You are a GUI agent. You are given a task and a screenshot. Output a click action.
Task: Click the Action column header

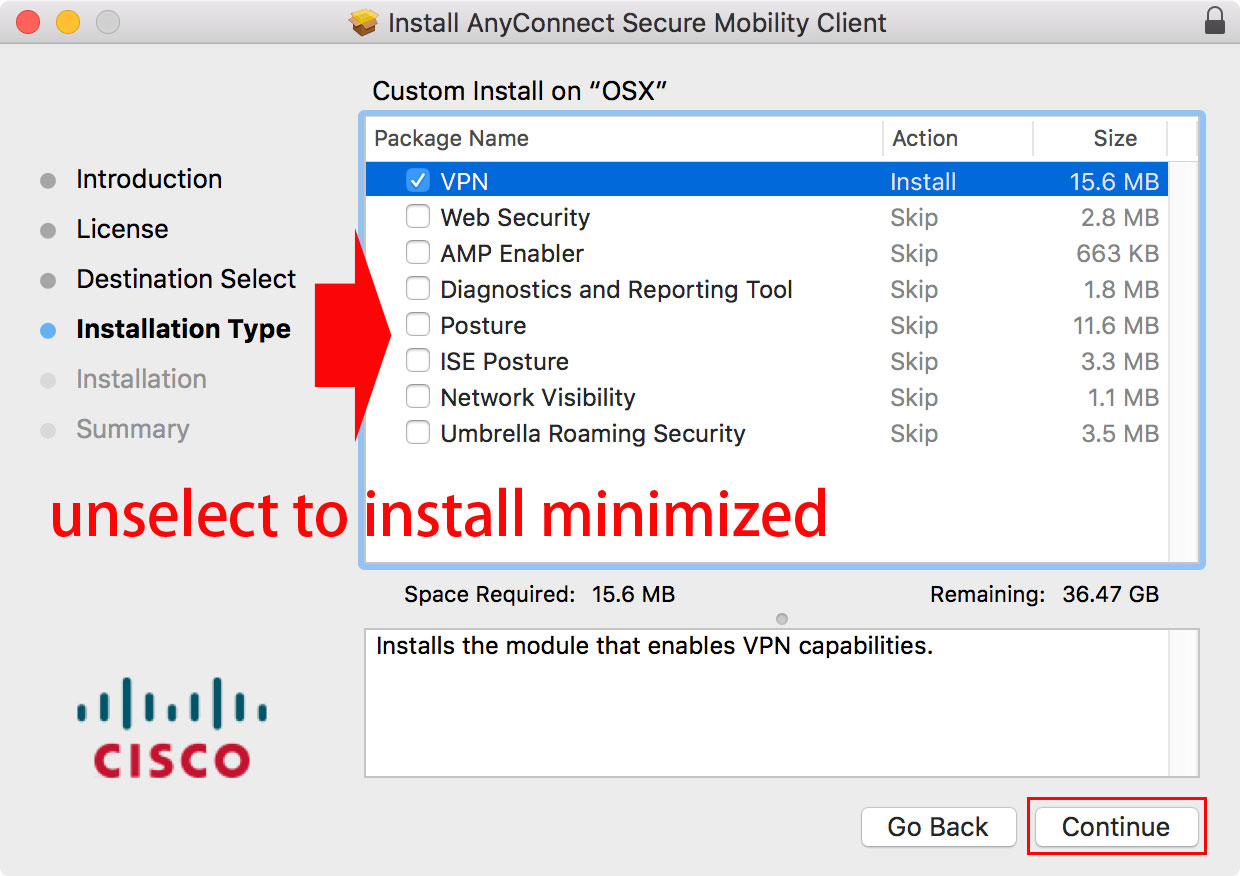click(x=958, y=139)
